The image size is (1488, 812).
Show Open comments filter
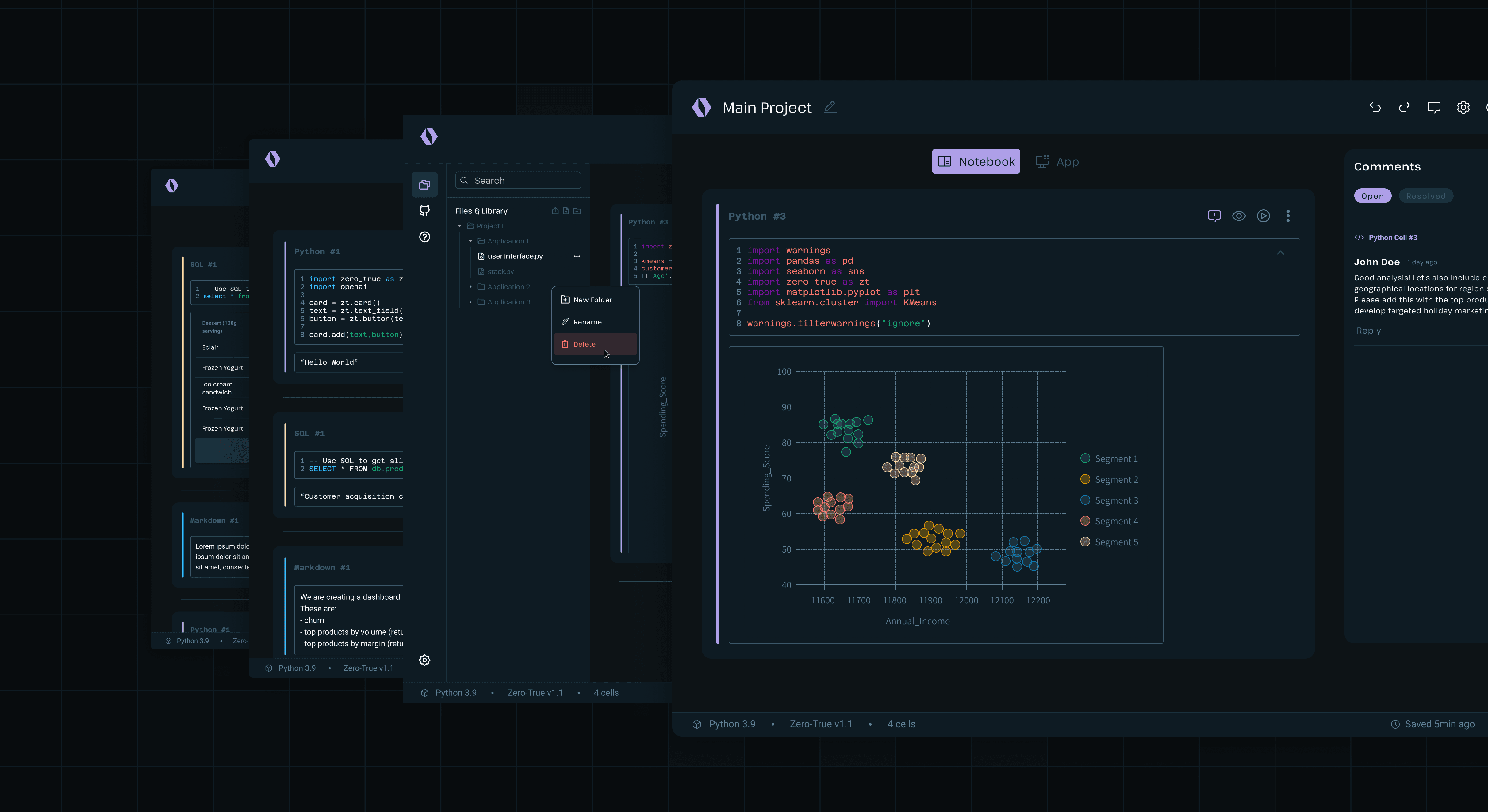pos(1372,196)
